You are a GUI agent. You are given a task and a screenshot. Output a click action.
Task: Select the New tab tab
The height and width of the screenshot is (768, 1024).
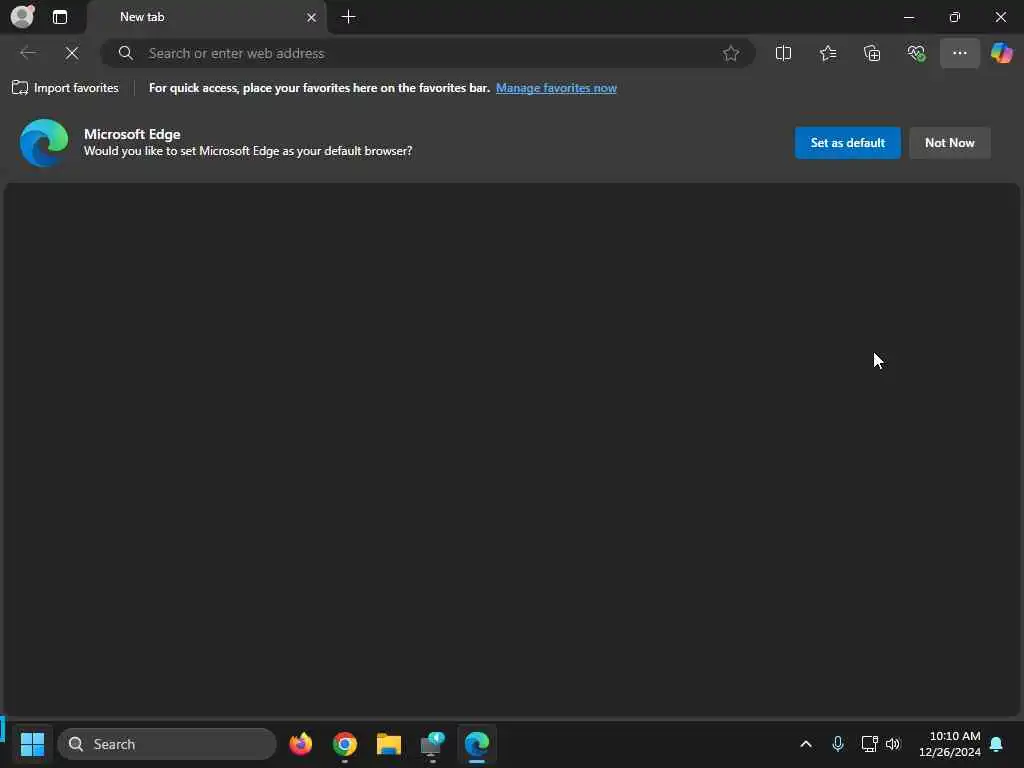tap(207, 17)
